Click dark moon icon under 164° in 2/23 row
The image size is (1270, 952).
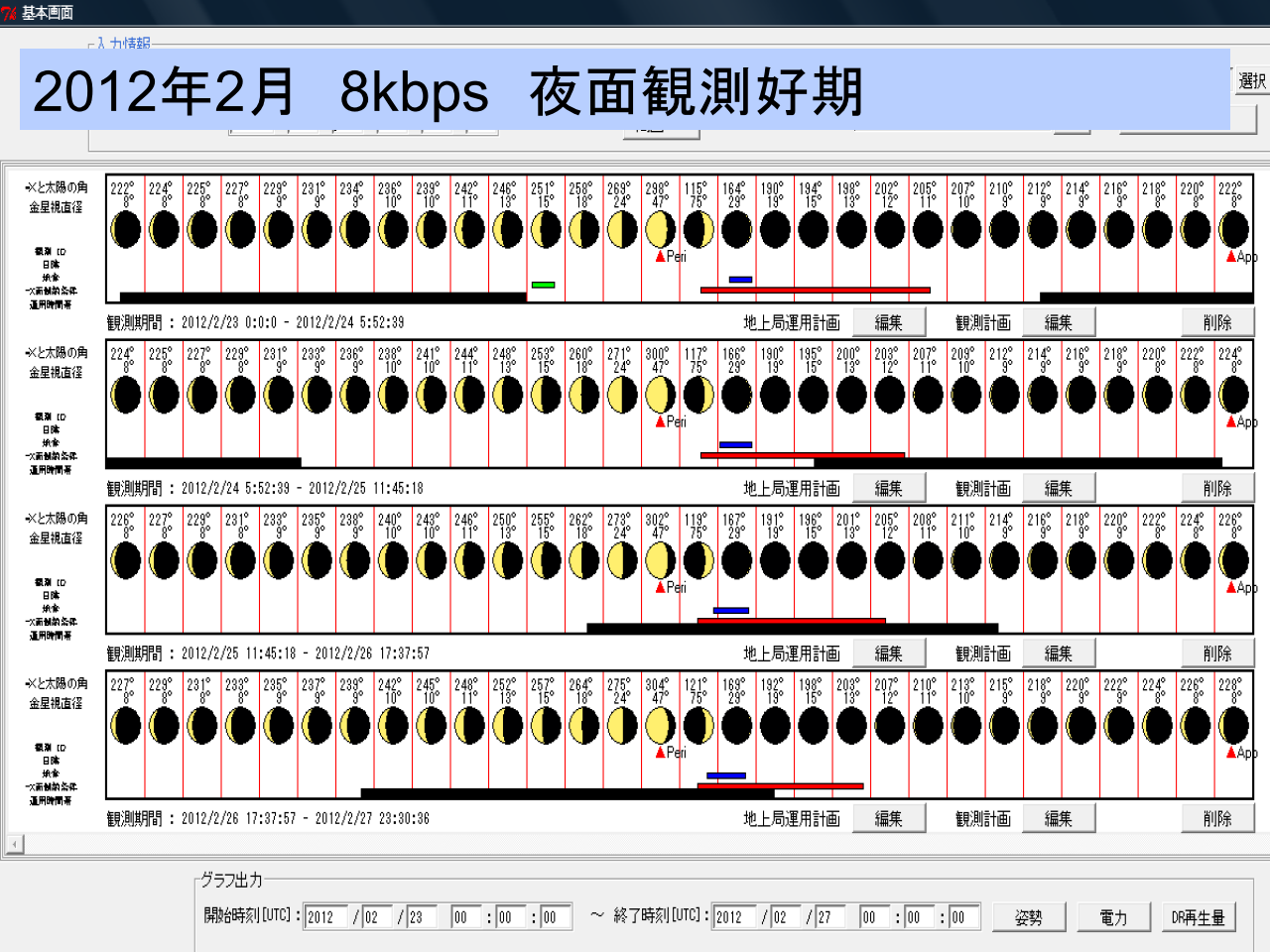point(736,230)
